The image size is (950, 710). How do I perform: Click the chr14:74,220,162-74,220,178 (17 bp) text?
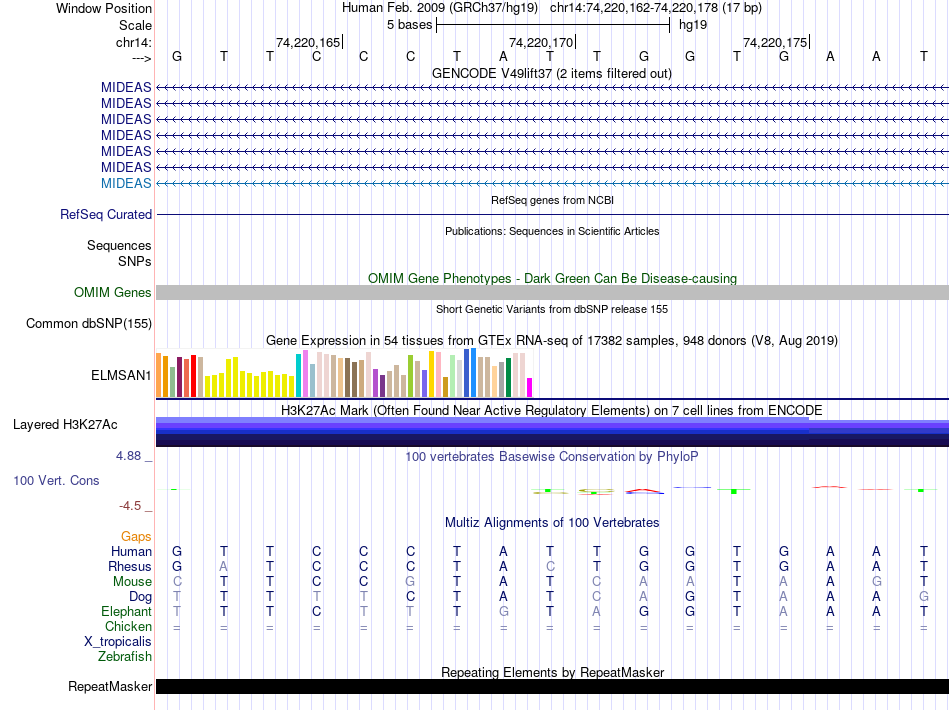656,8
